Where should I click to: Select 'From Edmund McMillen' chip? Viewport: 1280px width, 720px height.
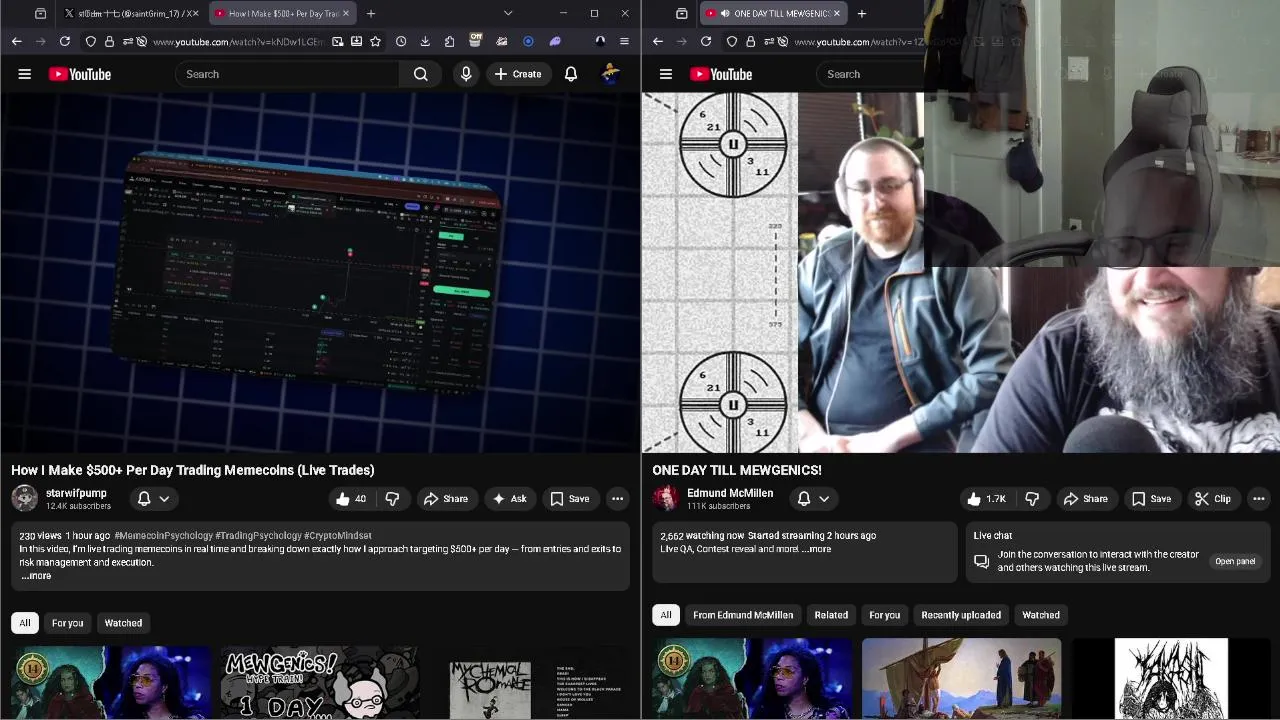[743, 615]
